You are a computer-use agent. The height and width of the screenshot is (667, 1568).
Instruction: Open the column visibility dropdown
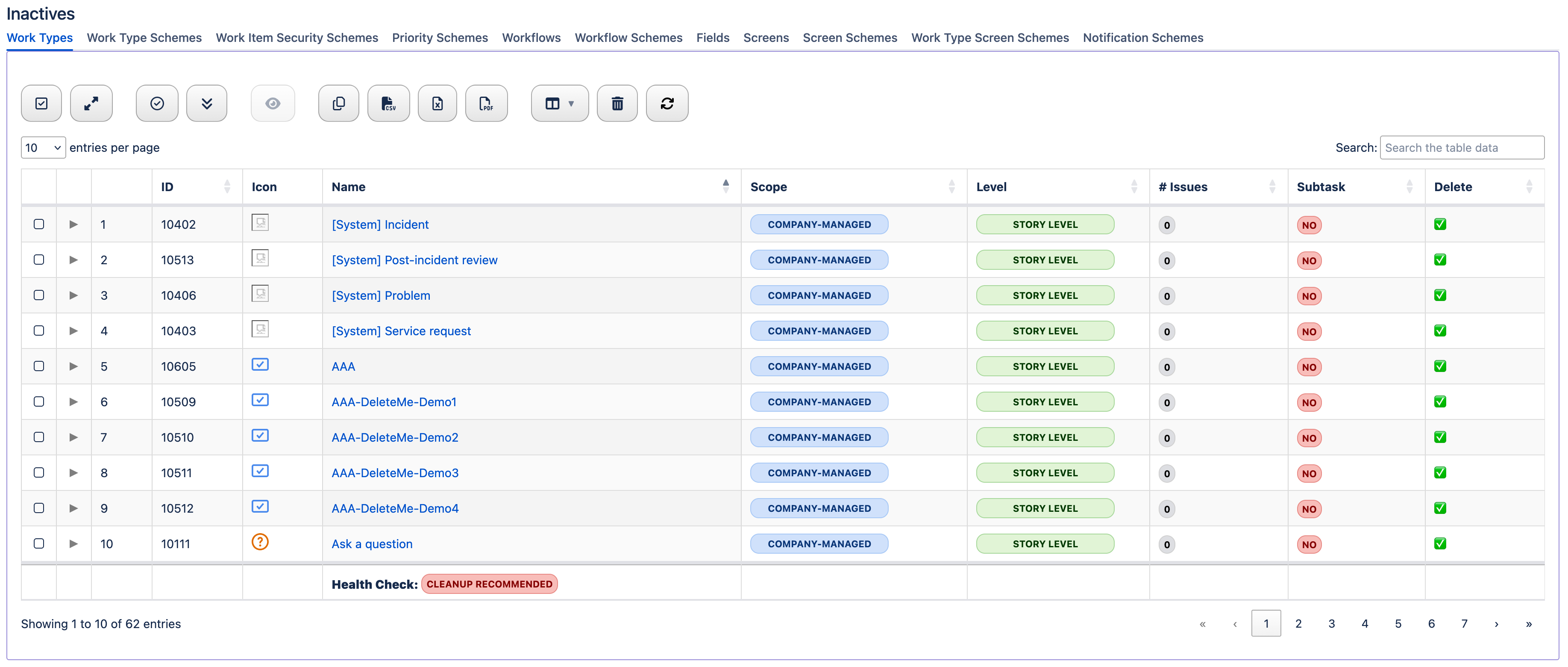(x=559, y=103)
